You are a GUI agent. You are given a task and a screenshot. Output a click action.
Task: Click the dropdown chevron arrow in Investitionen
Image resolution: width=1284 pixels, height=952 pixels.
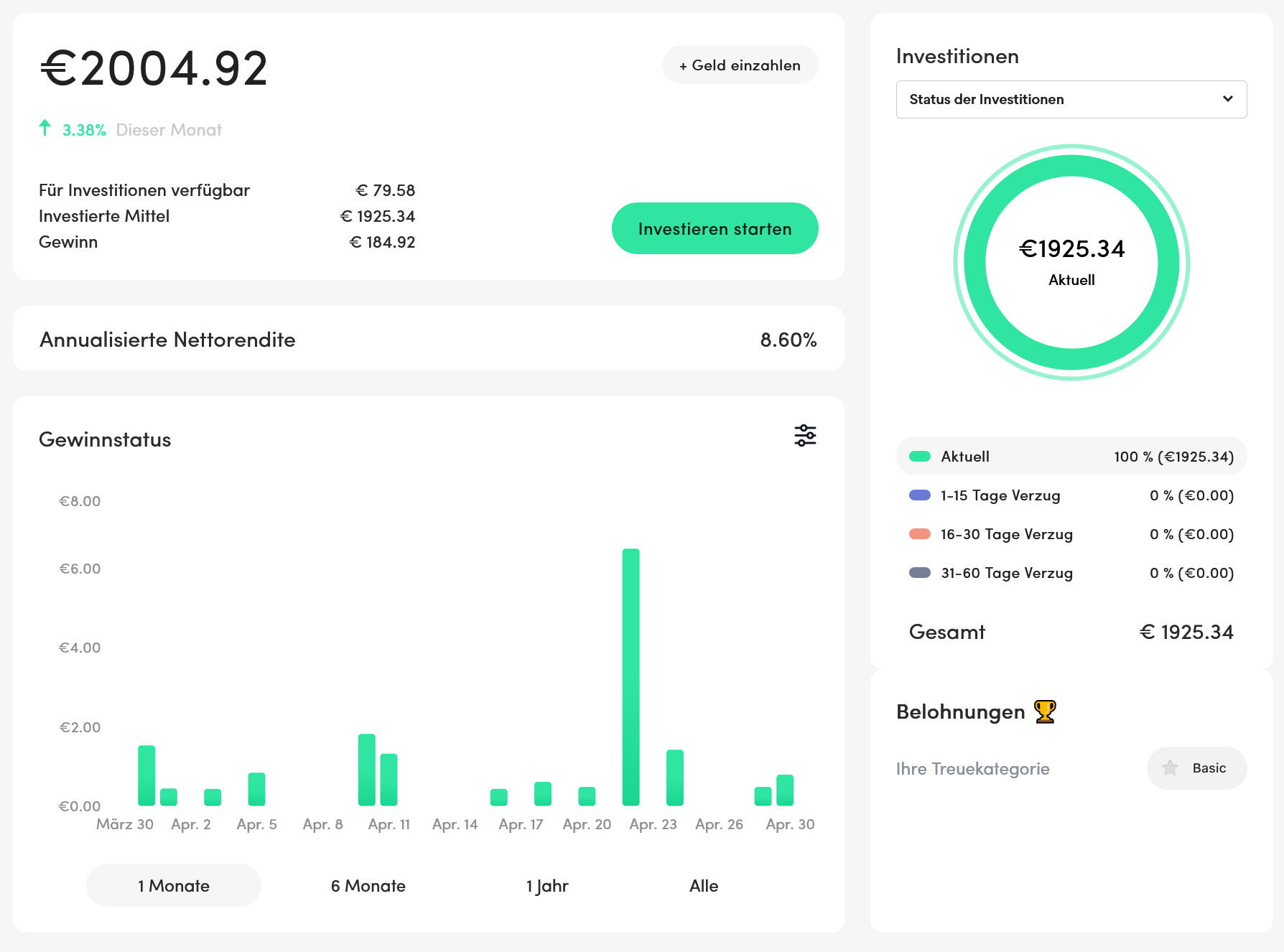(1228, 99)
